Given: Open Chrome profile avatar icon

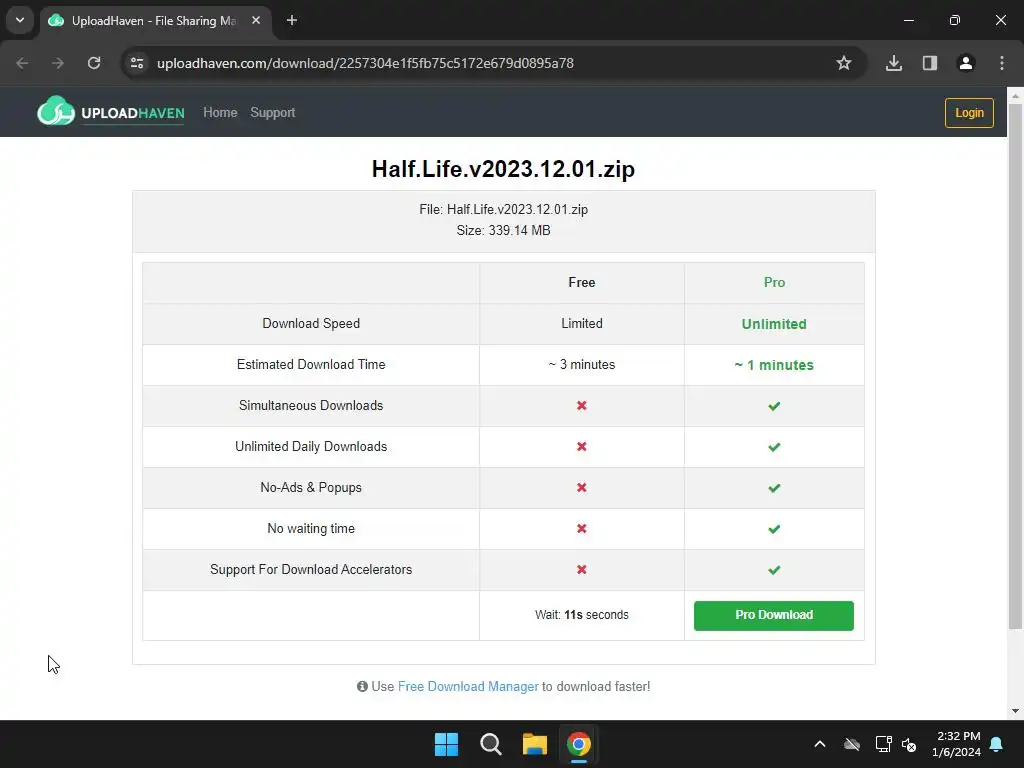Looking at the screenshot, I should pos(966,63).
